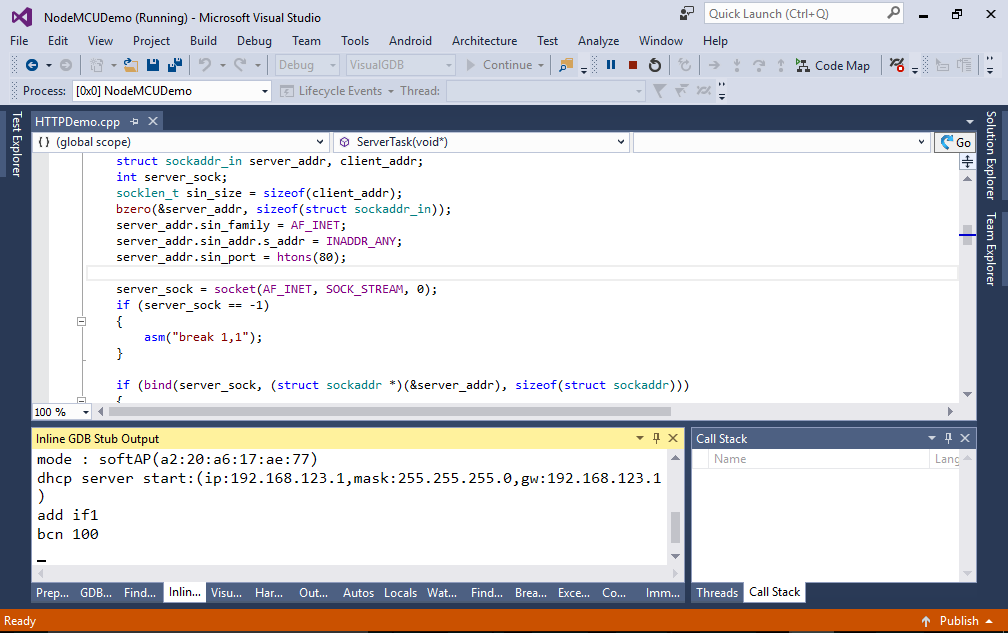Open the global scope dropdown
This screenshot has width=1008, height=633.
tap(181, 142)
